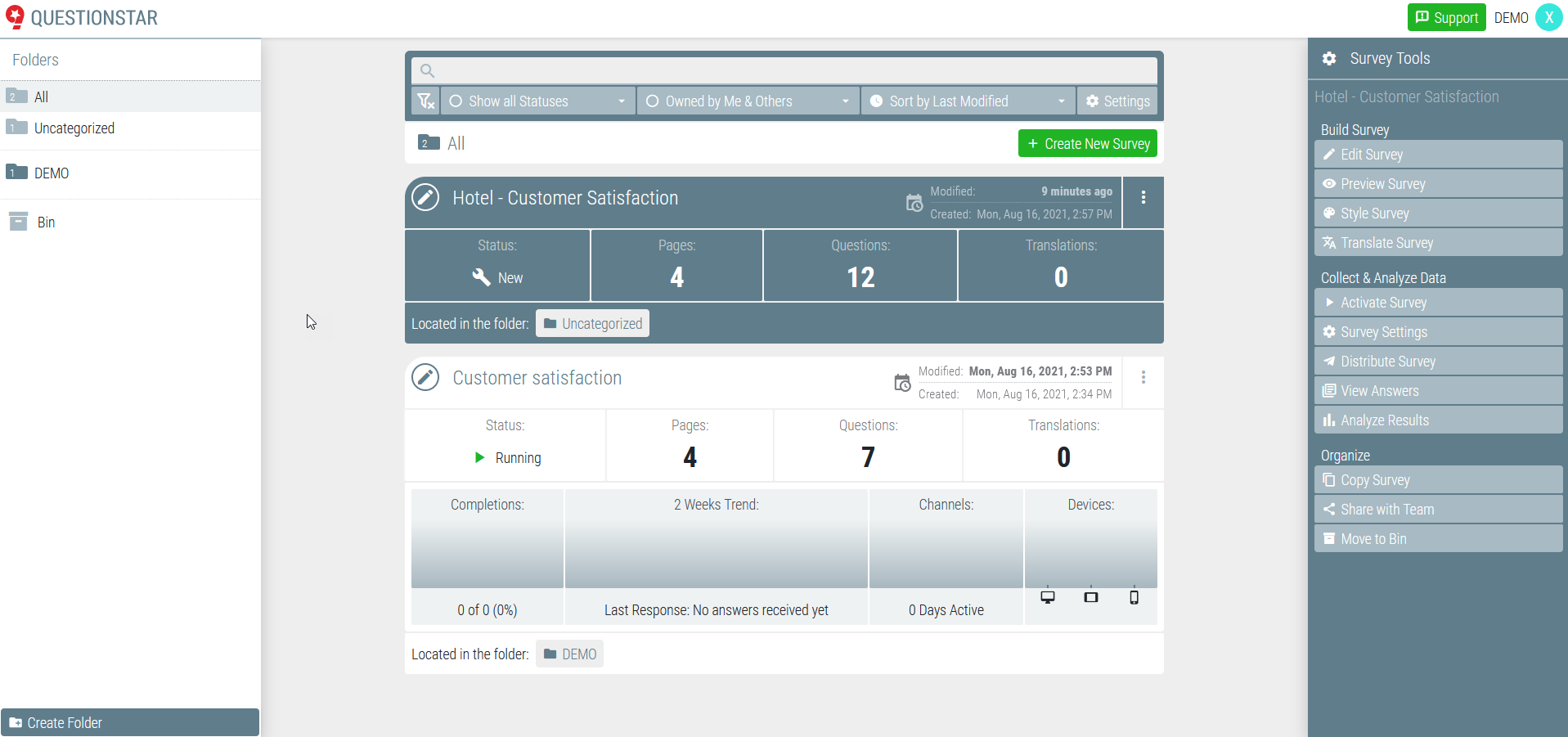Viewport: 1568px width, 737px height.
Task: Select Analyze Results in Survey Tools
Action: point(1439,420)
